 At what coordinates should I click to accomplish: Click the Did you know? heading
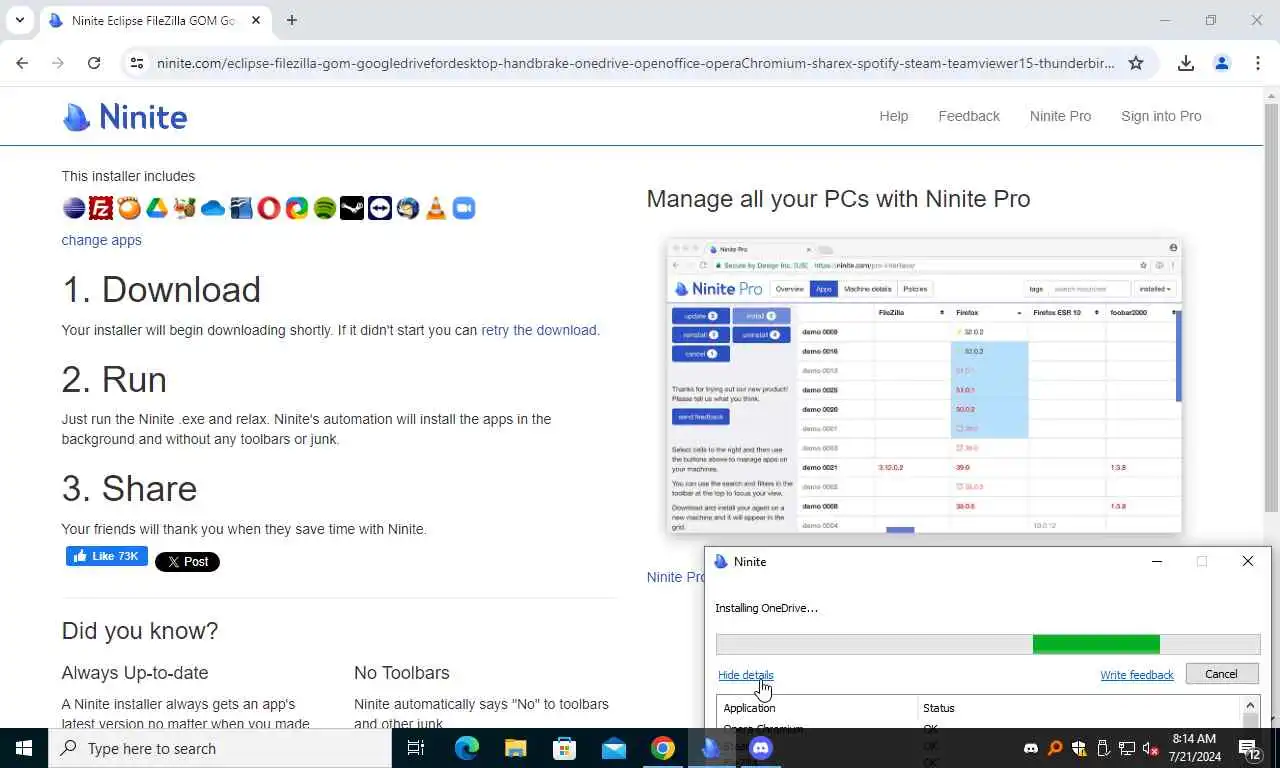(x=140, y=631)
